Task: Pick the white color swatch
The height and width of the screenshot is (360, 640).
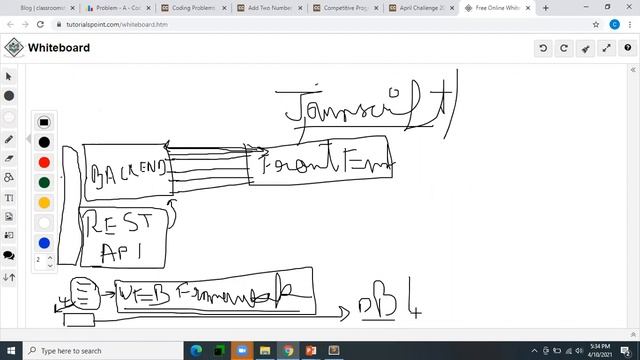Action: pos(44,223)
